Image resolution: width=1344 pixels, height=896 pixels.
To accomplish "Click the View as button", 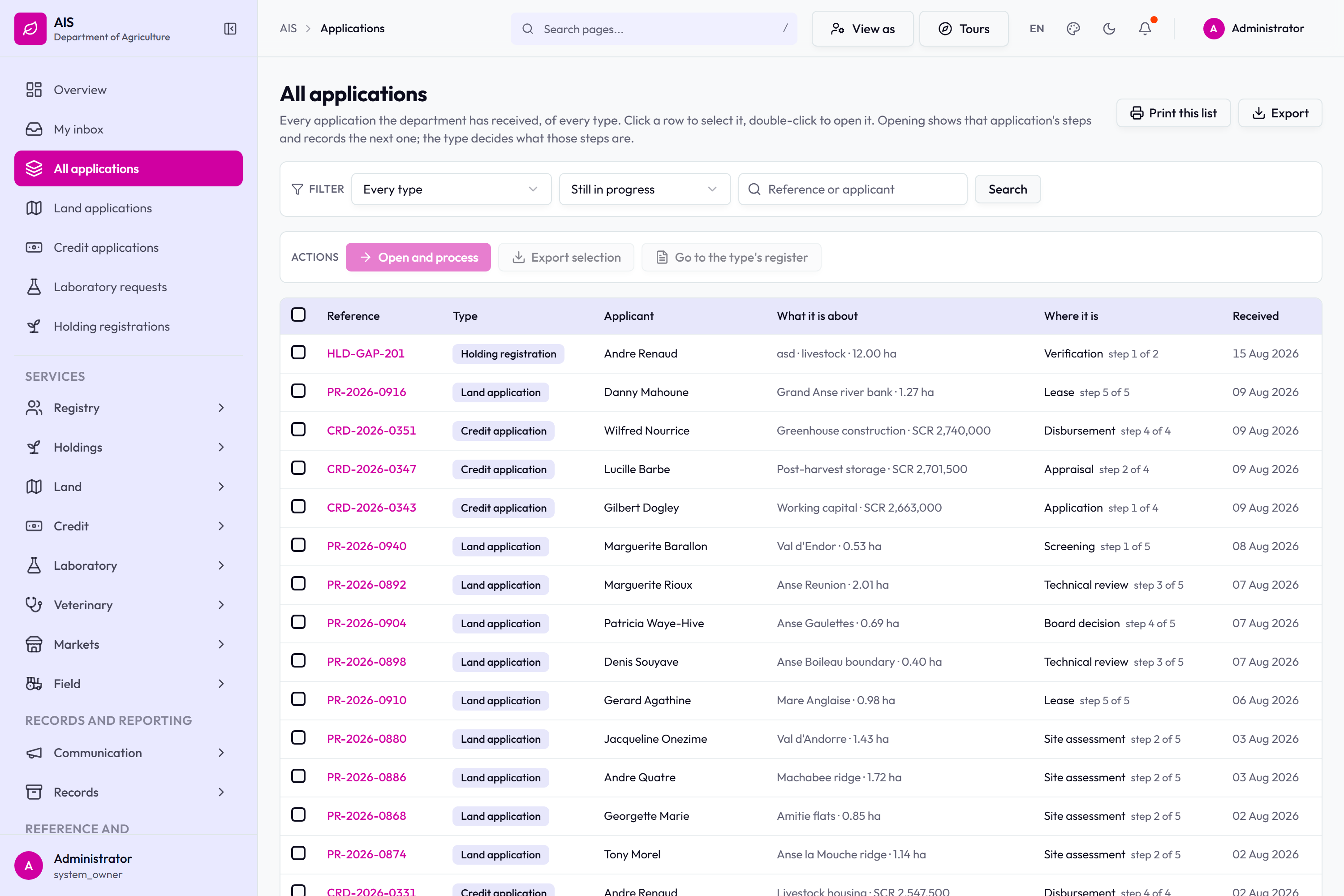I will coord(862,29).
